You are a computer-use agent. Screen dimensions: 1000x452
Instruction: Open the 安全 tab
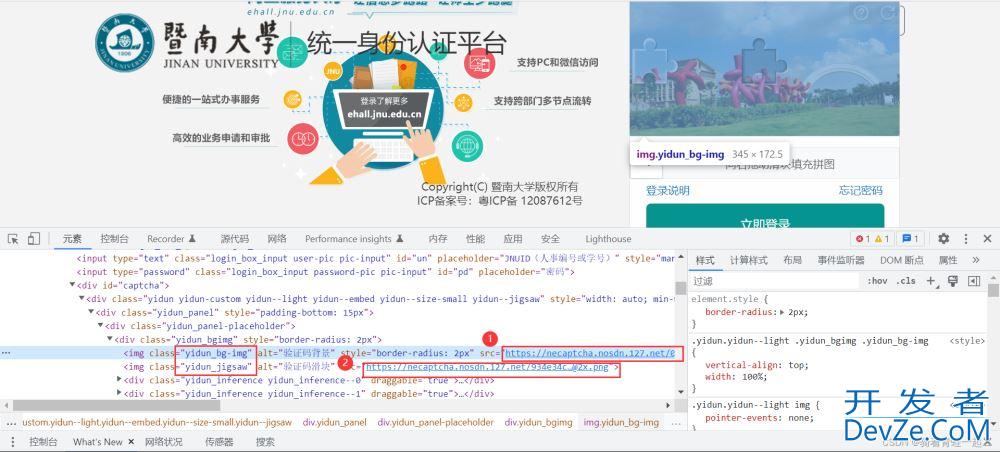point(550,238)
